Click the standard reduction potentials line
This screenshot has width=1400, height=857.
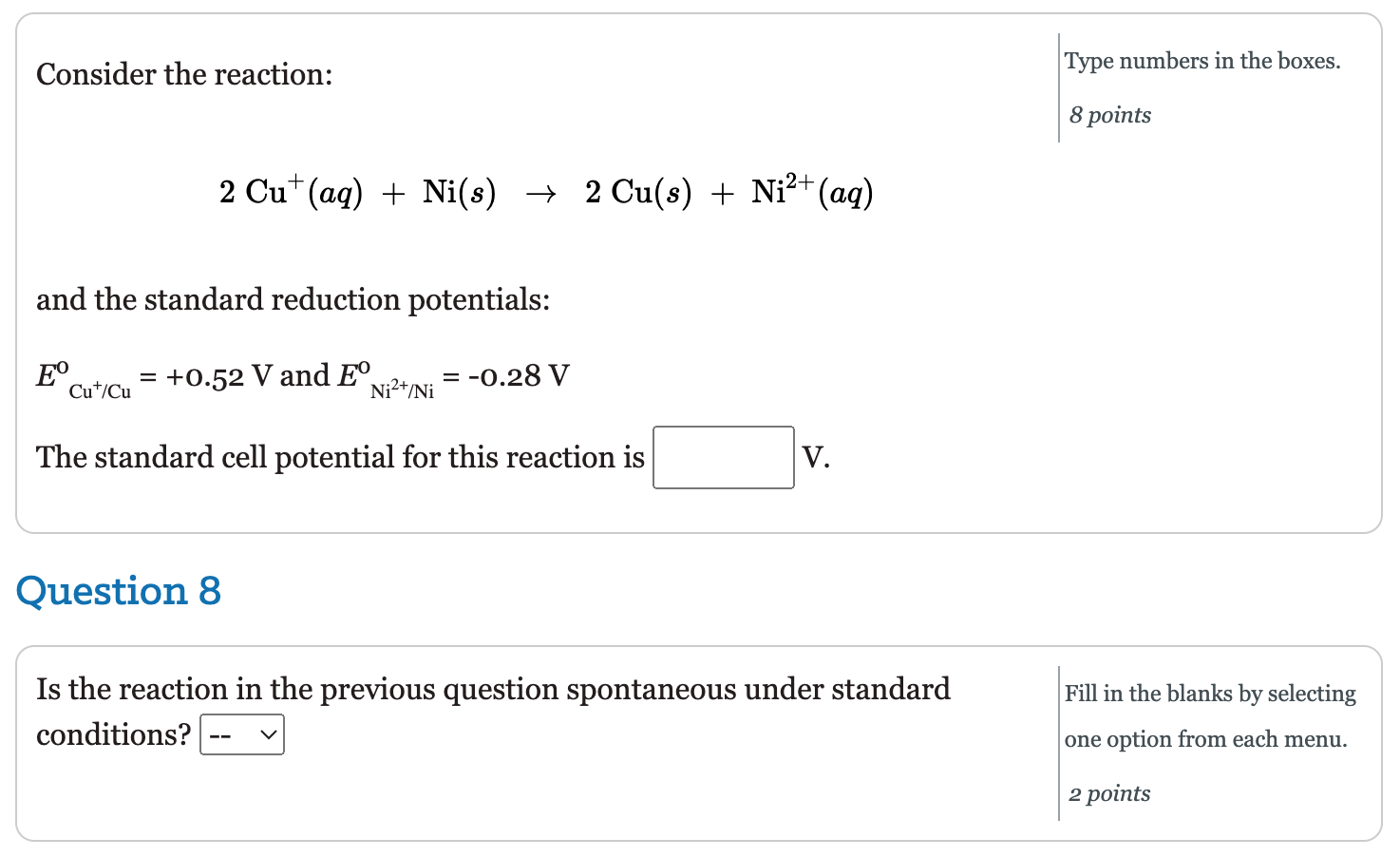[x=301, y=375]
